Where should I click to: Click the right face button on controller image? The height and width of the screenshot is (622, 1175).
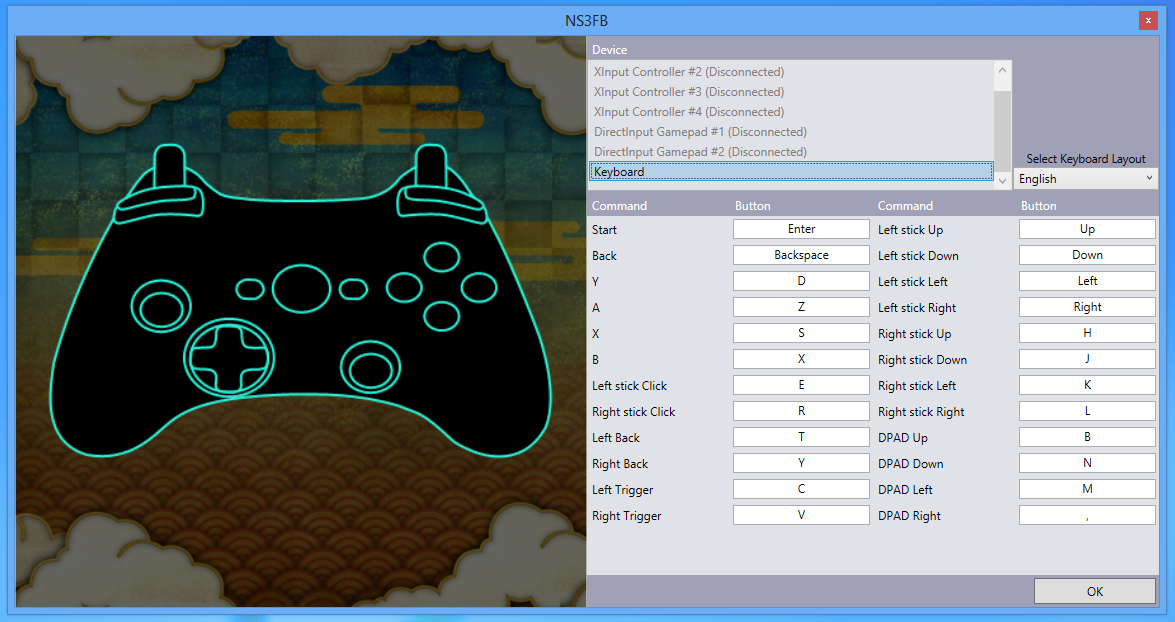(x=479, y=288)
